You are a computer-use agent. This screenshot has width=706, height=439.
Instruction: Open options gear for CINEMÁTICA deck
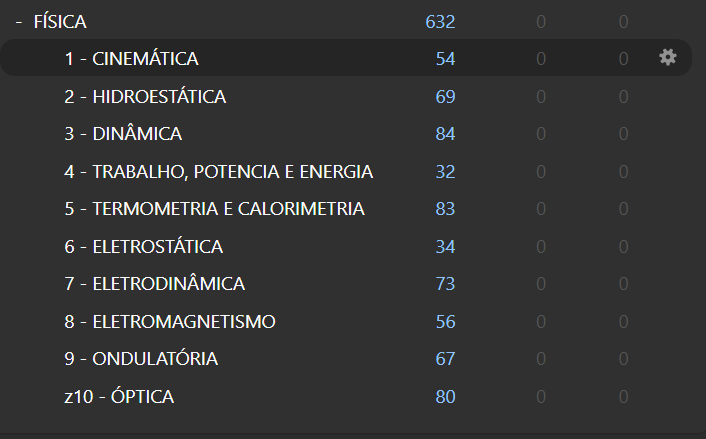pos(668,58)
